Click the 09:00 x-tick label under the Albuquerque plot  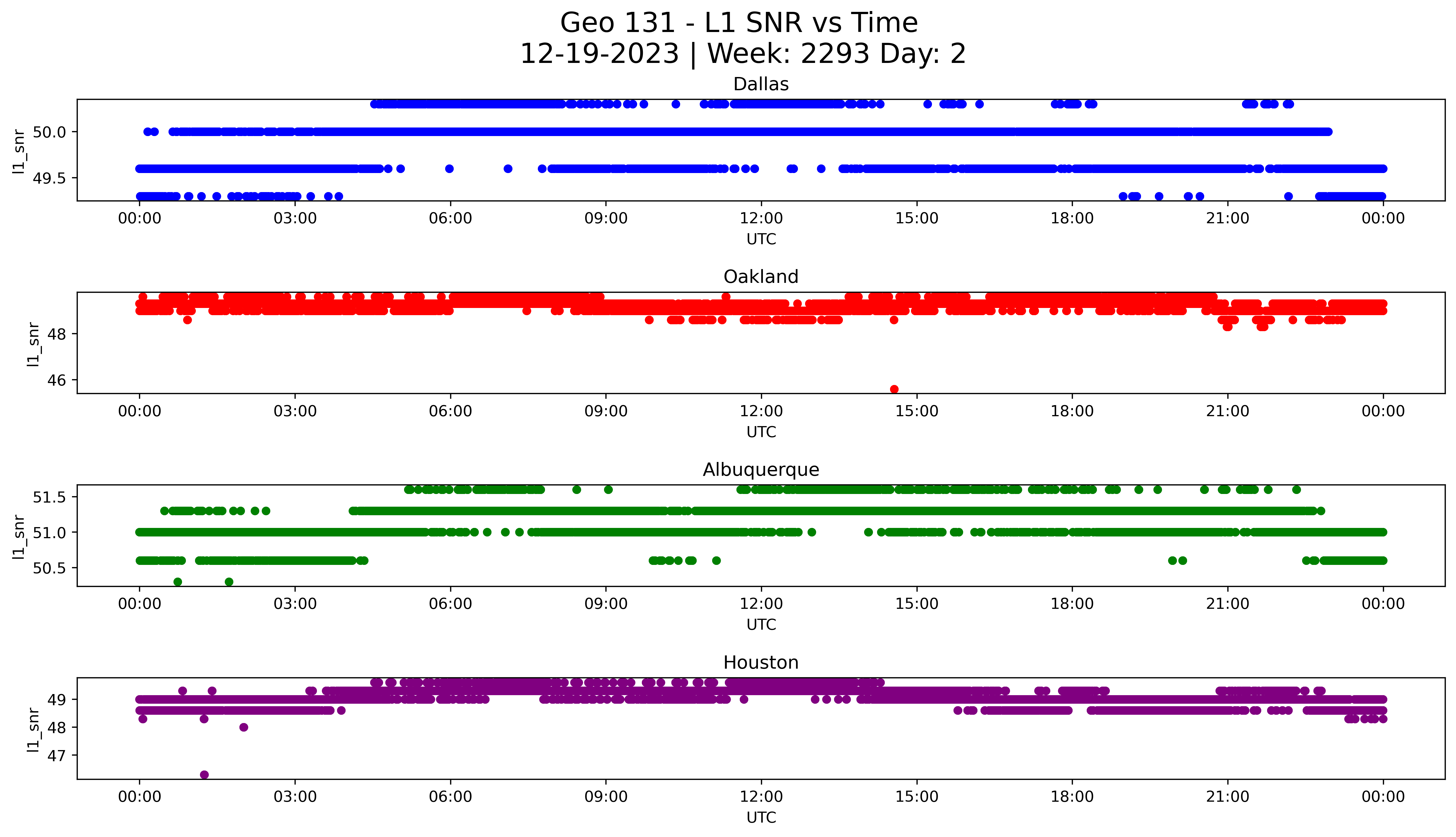[x=606, y=604]
